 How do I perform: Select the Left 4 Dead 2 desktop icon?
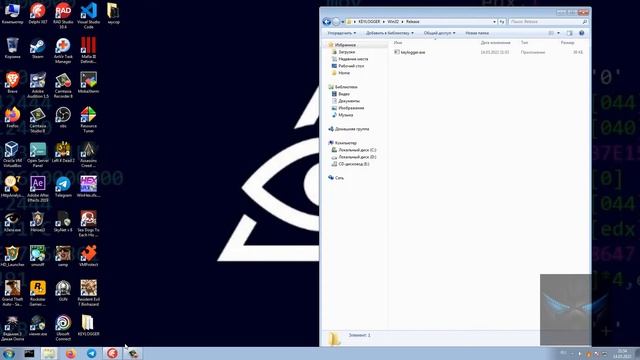coord(63,152)
